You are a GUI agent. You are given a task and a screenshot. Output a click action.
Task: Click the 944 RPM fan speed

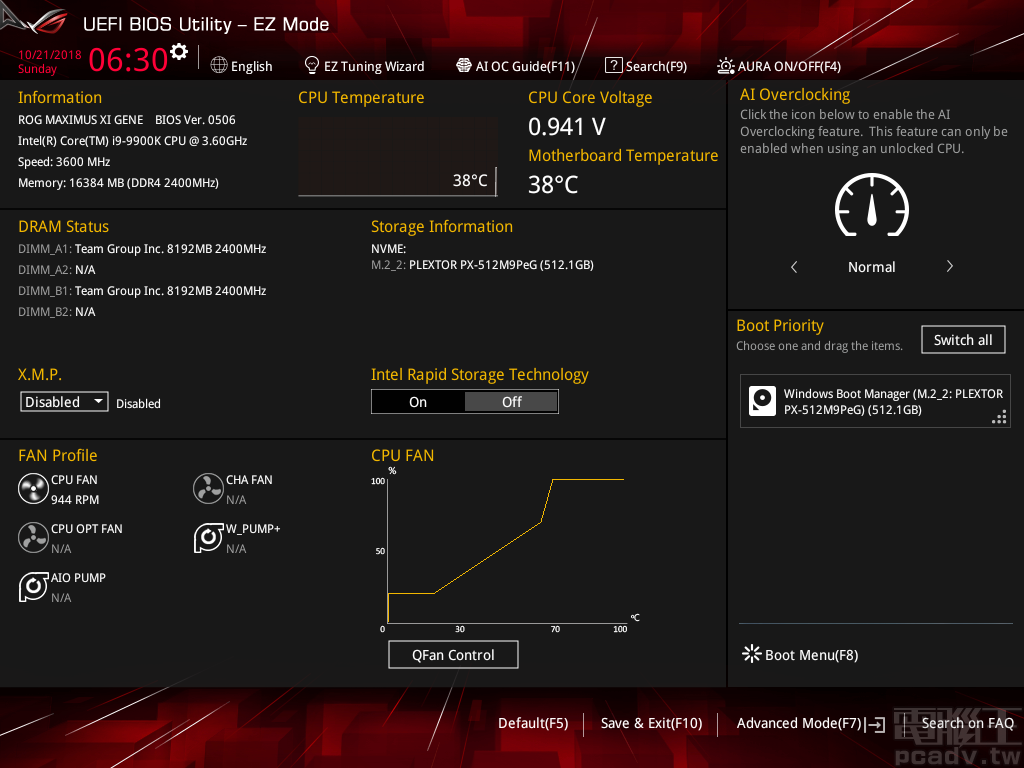[x=75, y=500]
